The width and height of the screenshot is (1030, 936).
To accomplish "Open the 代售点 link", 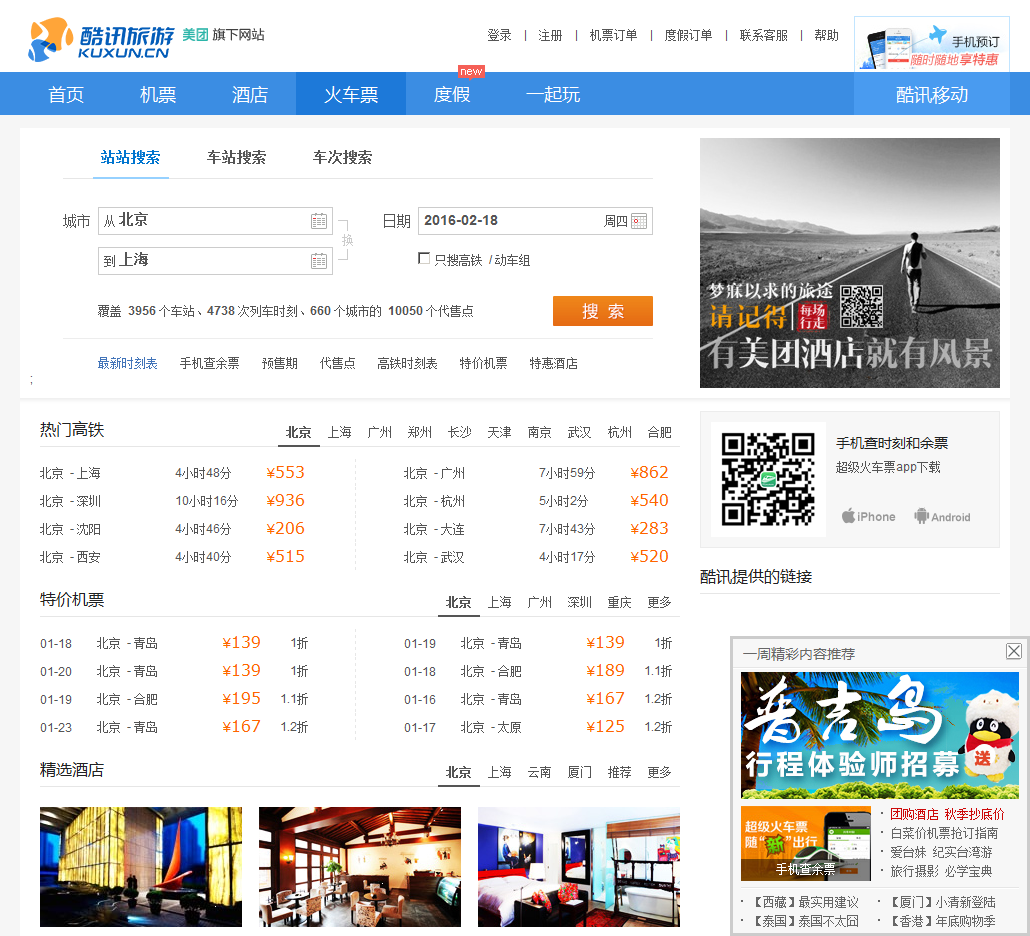I will point(338,363).
